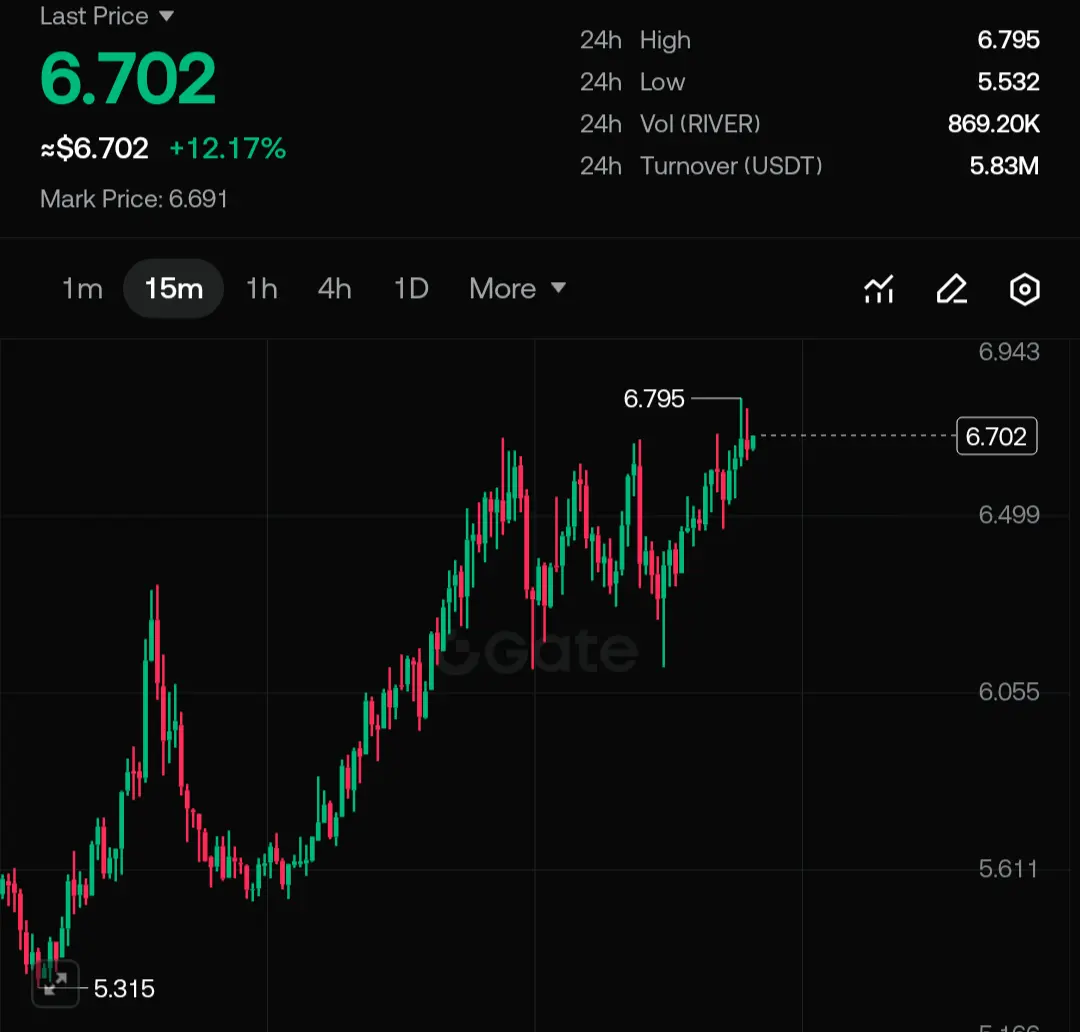1080x1032 pixels.
Task: Select the 15m timeframe tab
Action: pyautogui.click(x=174, y=288)
